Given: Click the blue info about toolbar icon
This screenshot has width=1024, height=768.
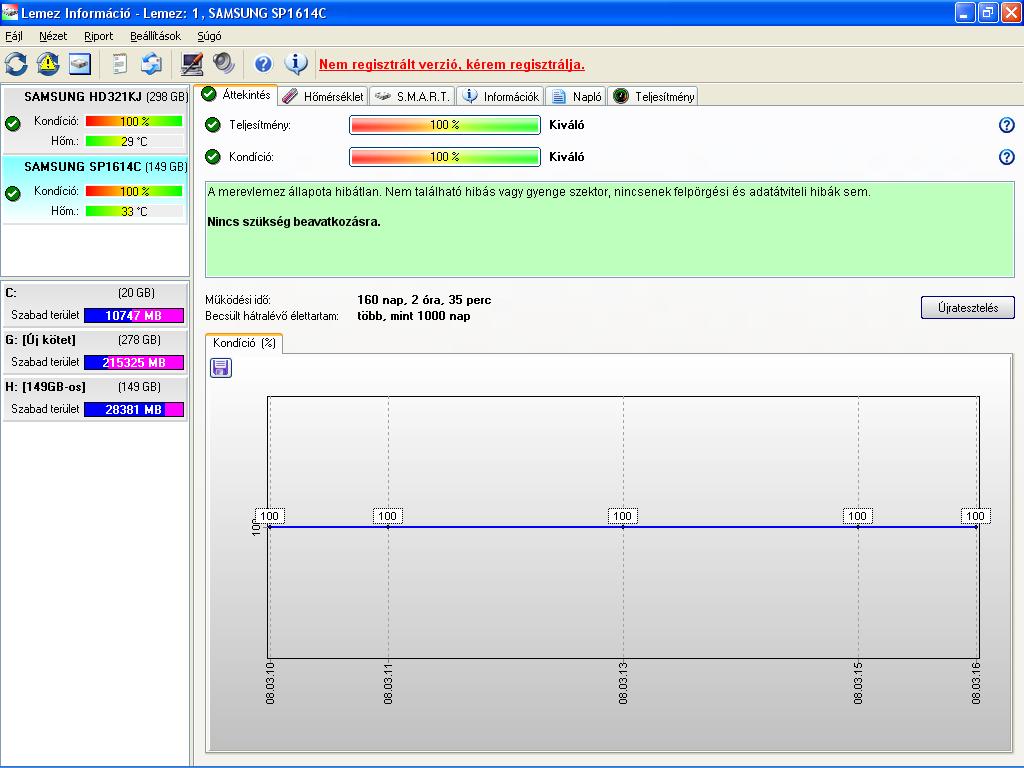Looking at the screenshot, I should [296, 63].
